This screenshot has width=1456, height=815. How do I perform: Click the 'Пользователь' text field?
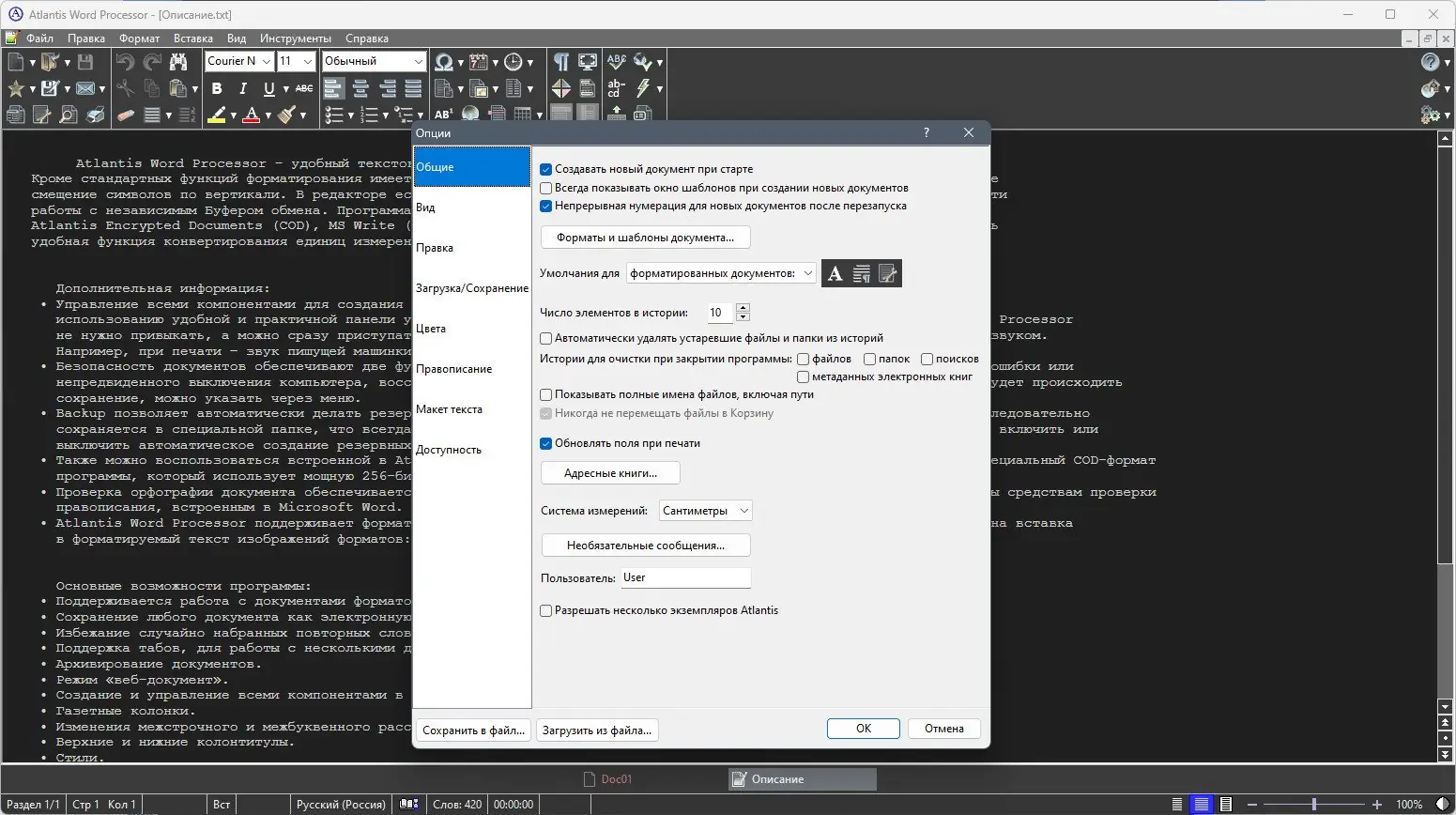point(685,578)
